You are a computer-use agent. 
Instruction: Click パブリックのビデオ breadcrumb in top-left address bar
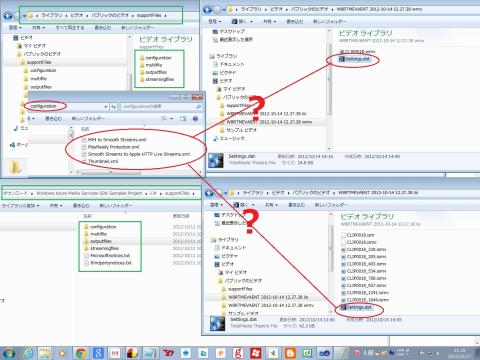110,15
